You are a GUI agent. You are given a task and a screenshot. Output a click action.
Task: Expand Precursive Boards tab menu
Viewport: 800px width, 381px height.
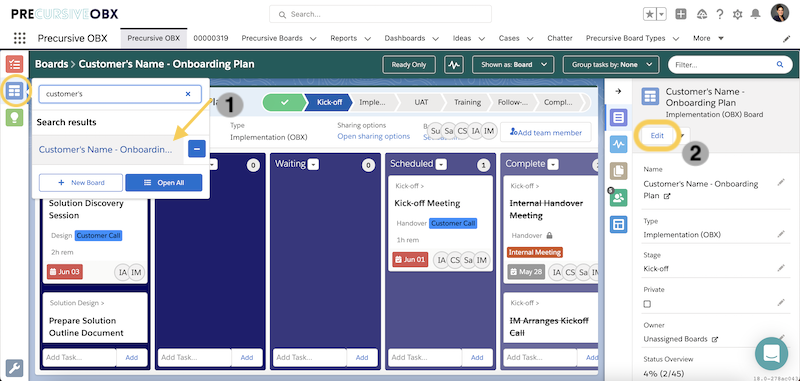(313, 38)
